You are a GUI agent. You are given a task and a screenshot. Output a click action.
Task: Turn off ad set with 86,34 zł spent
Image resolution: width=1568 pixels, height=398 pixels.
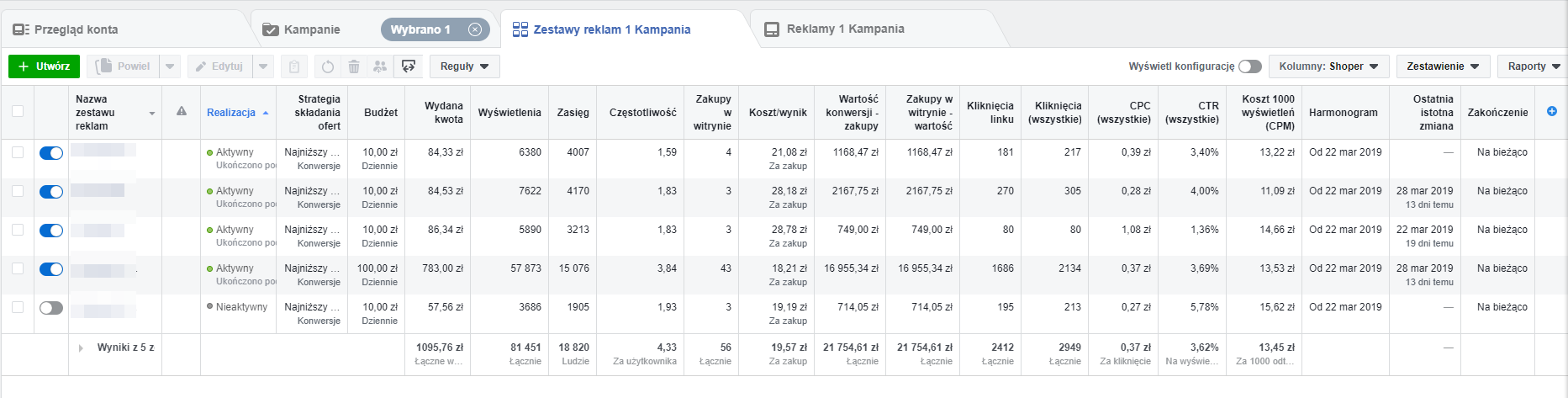tap(51, 231)
